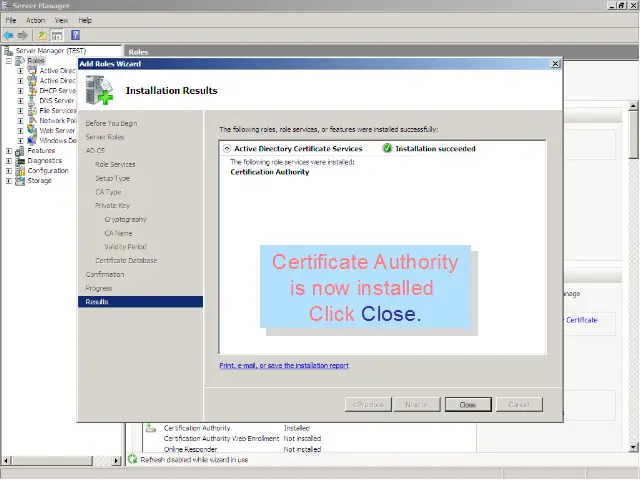Image resolution: width=640 pixels, height=480 pixels.
Task: Expand the DNS Server tree node
Action: coord(20,100)
